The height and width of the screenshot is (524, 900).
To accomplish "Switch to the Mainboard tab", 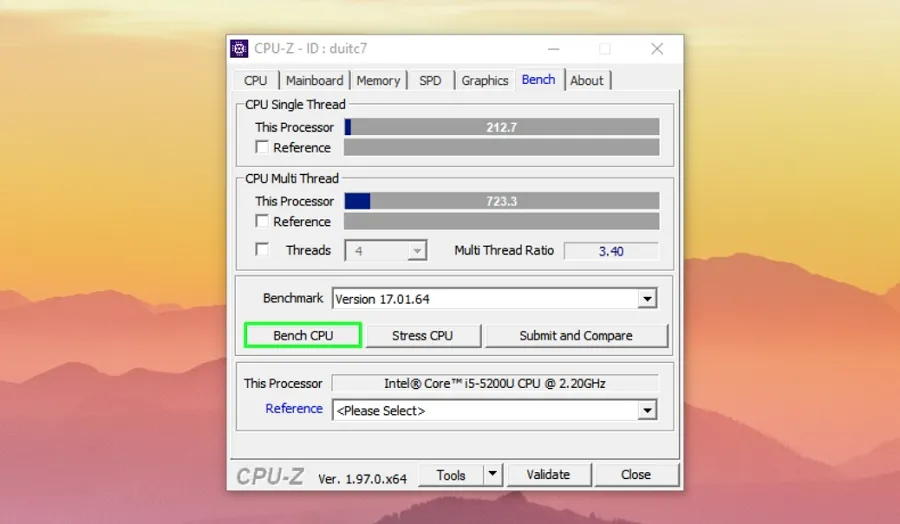I will click(x=315, y=80).
